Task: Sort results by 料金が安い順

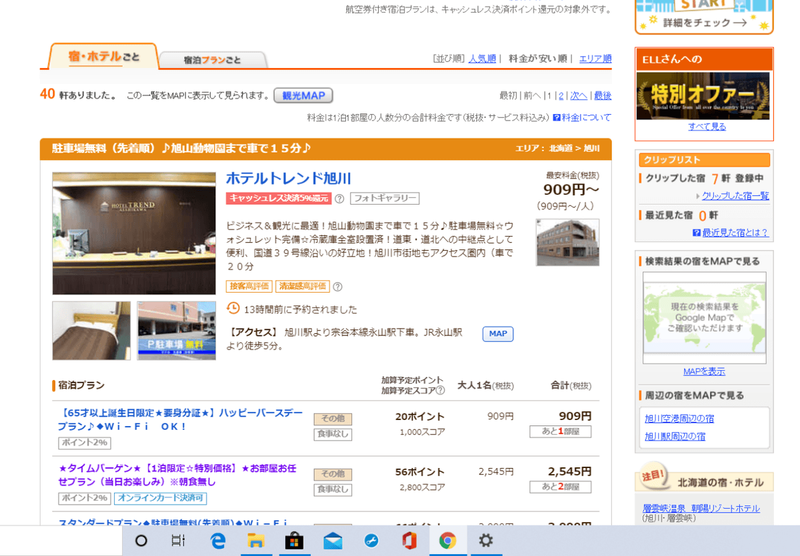Action: tap(538, 59)
